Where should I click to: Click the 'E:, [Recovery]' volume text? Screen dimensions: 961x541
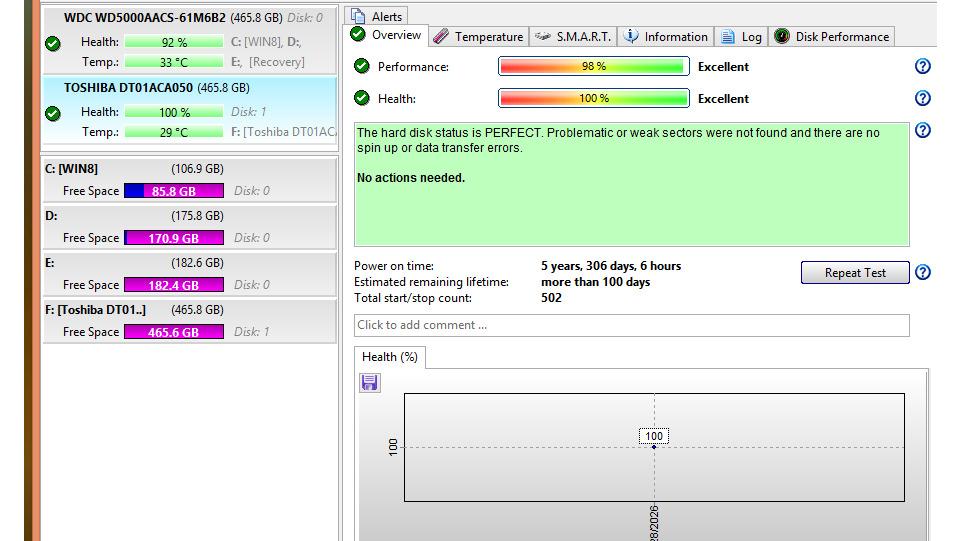pyautogui.click(x=268, y=62)
